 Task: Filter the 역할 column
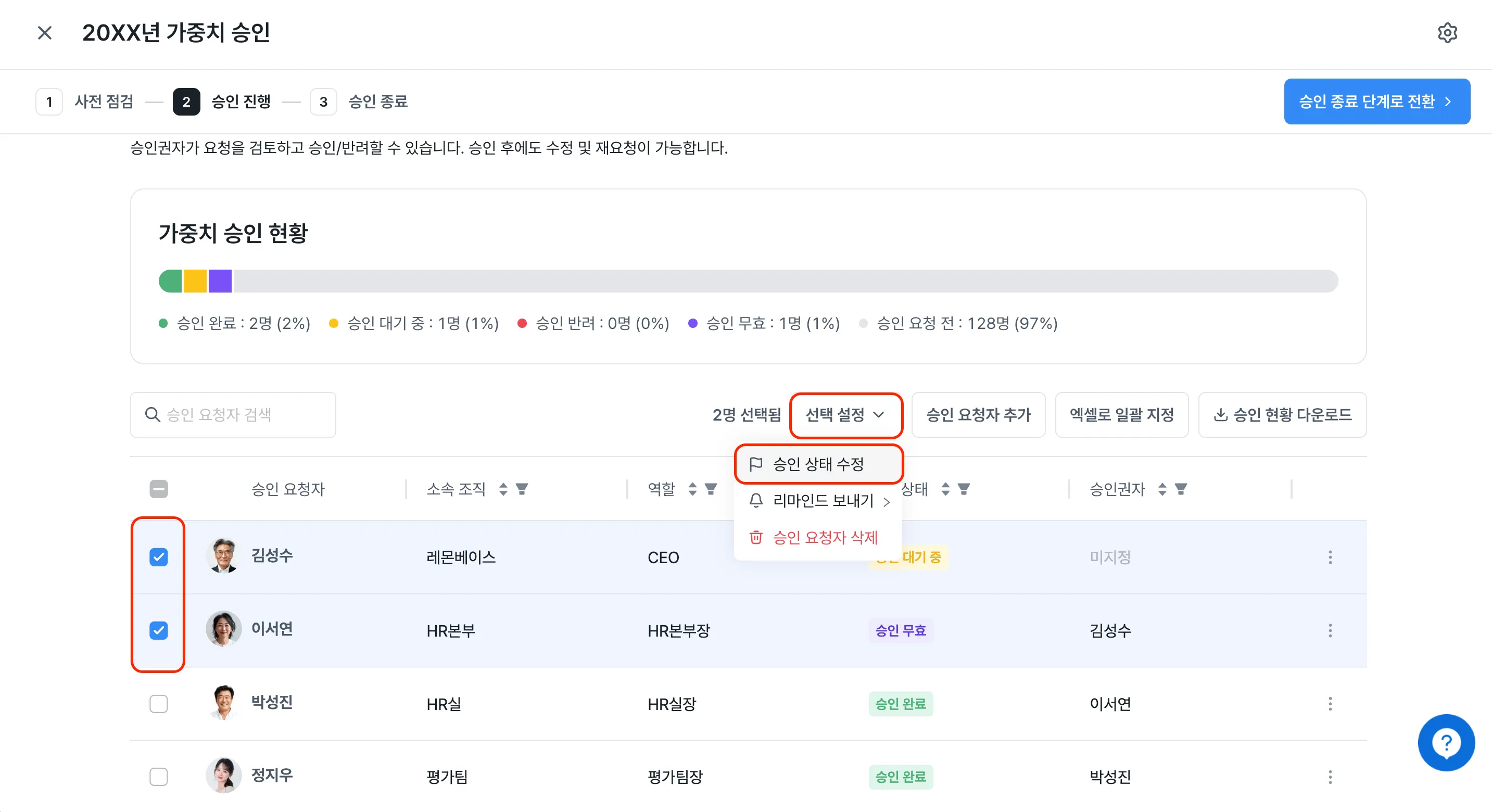[711, 489]
